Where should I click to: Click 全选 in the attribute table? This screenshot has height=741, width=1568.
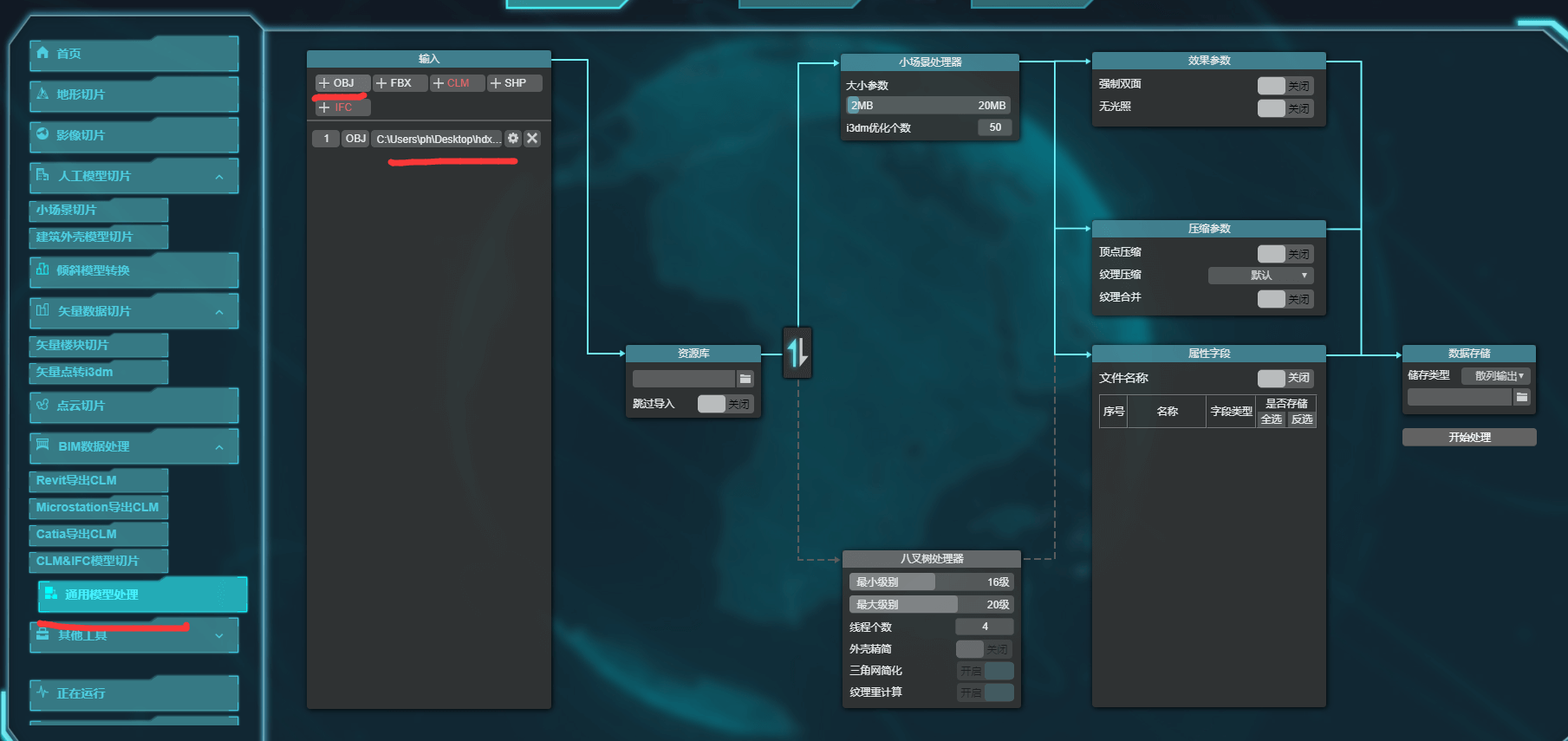click(1271, 419)
